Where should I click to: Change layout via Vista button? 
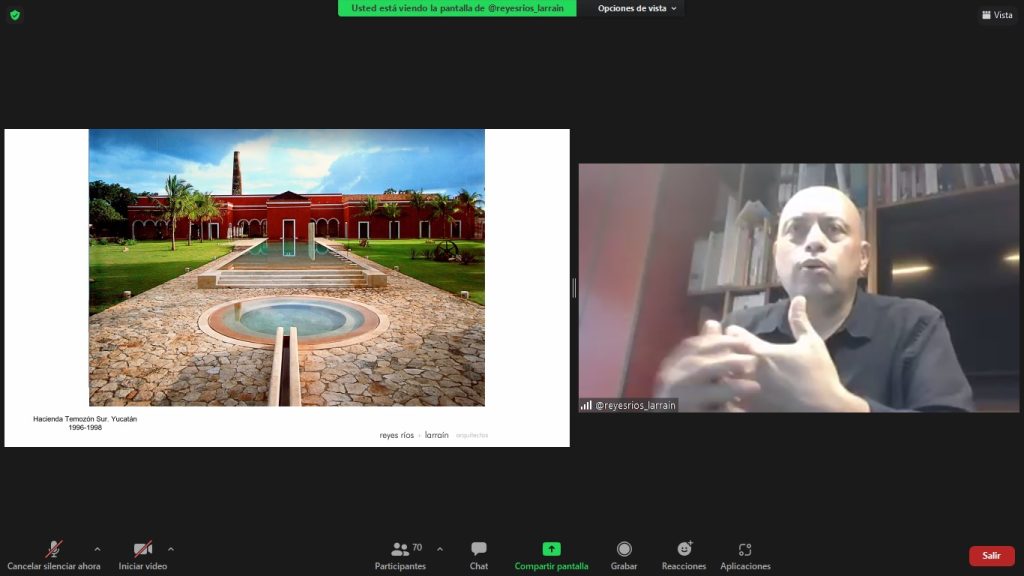click(x=997, y=14)
